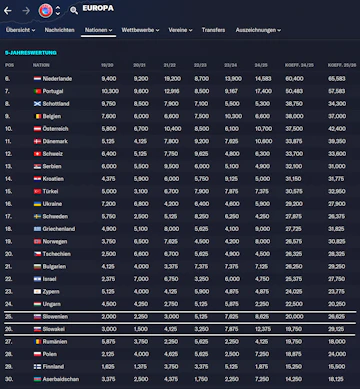Open the Rumänien nation link
The height and width of the screenshot is (389, 360).
[x=55, y=342]
